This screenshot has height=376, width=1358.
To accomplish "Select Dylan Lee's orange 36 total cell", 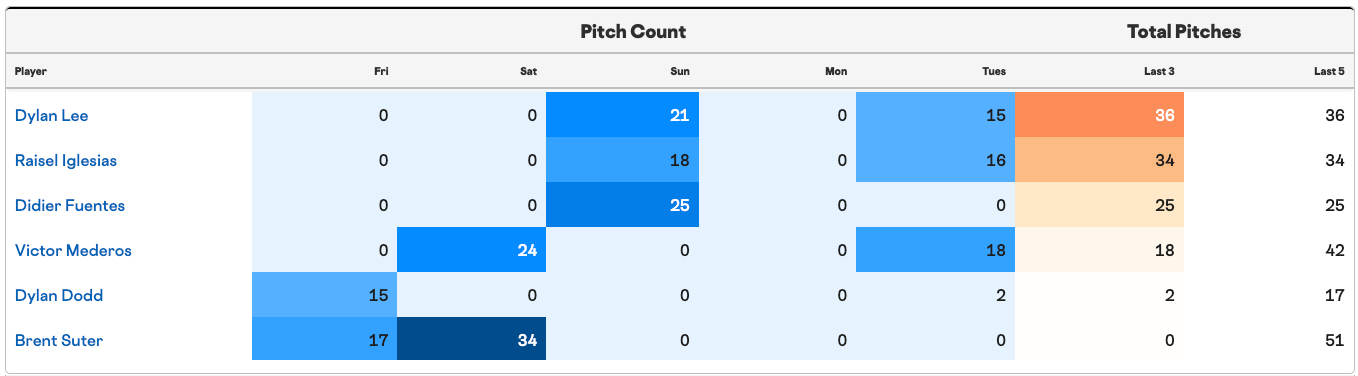I will coord(1099,116).
